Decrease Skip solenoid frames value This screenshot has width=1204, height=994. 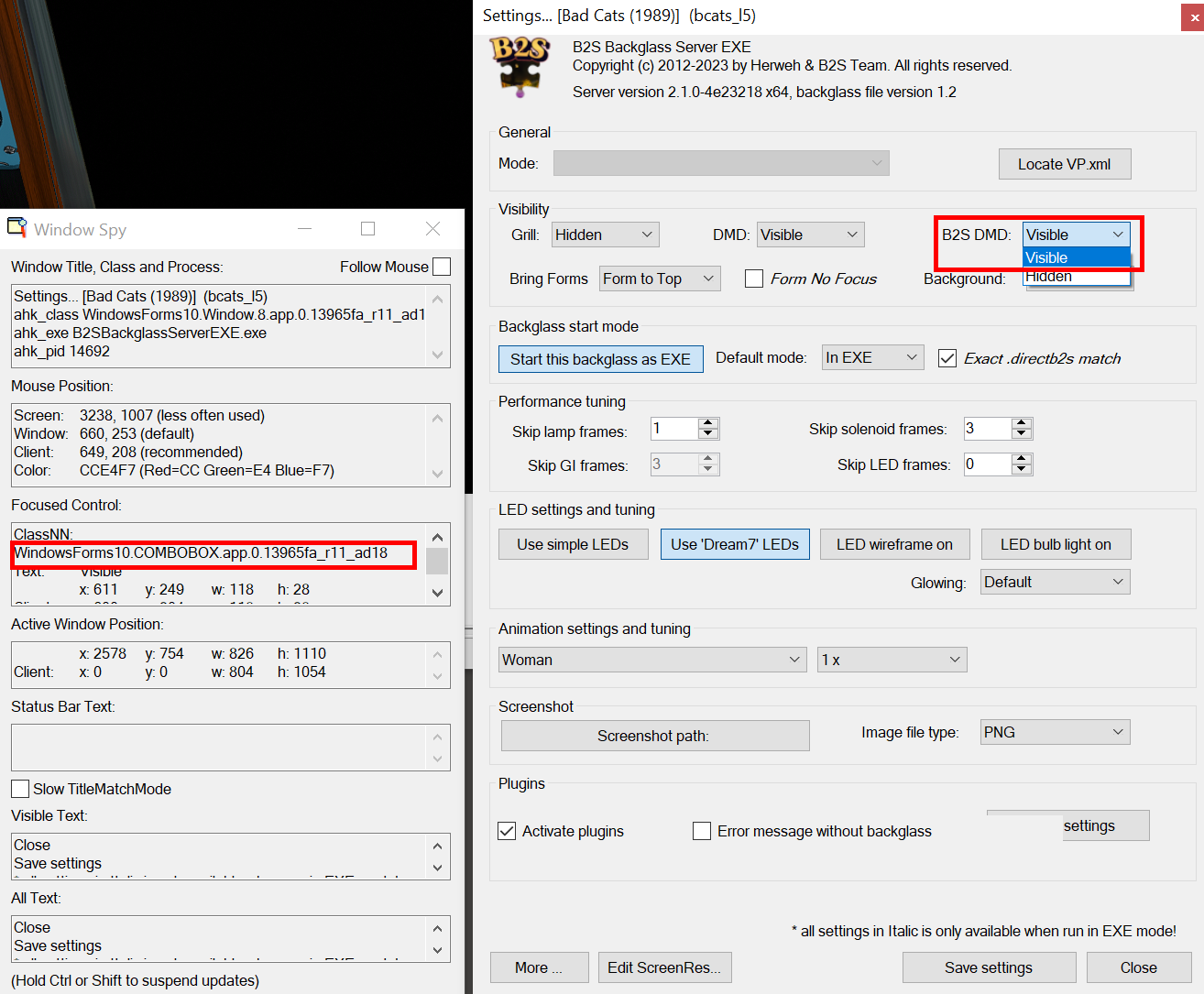click(1022, 434)
